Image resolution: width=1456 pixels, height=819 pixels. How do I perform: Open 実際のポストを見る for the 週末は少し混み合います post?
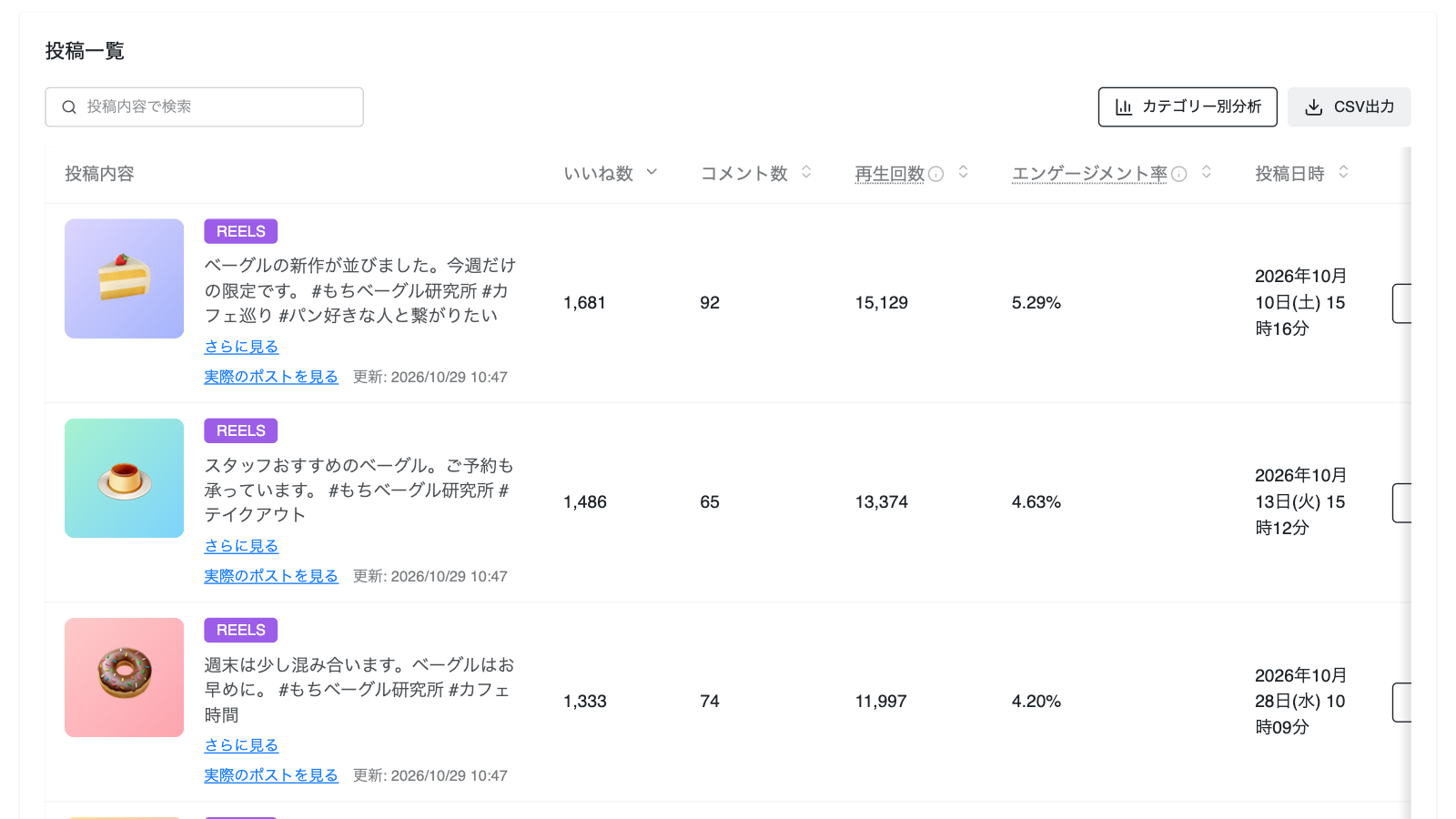pyautogui.click(x=271, y=775)
